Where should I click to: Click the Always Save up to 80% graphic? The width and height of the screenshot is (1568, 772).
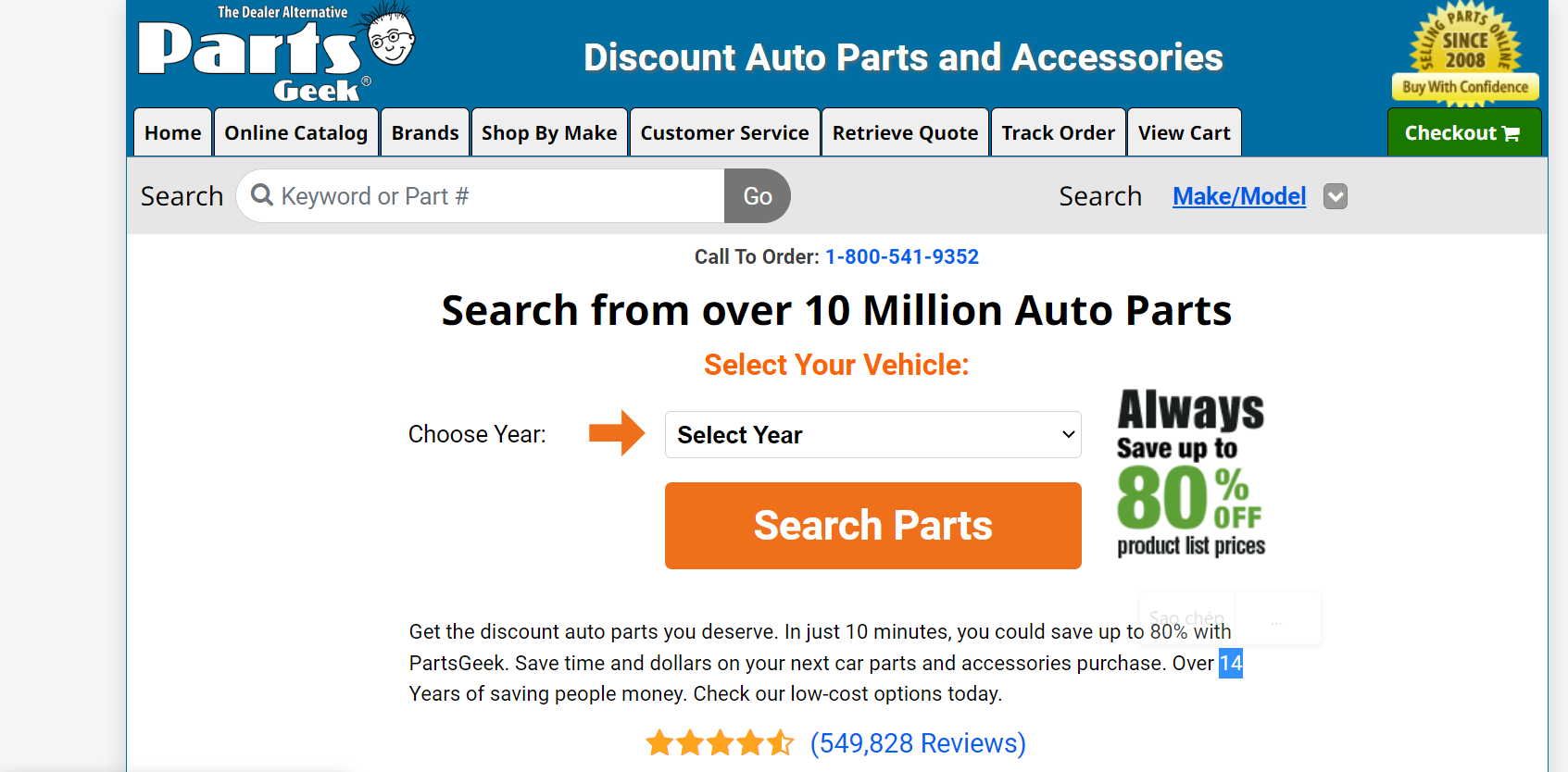pyautogui.click(x=1191, y=472)
